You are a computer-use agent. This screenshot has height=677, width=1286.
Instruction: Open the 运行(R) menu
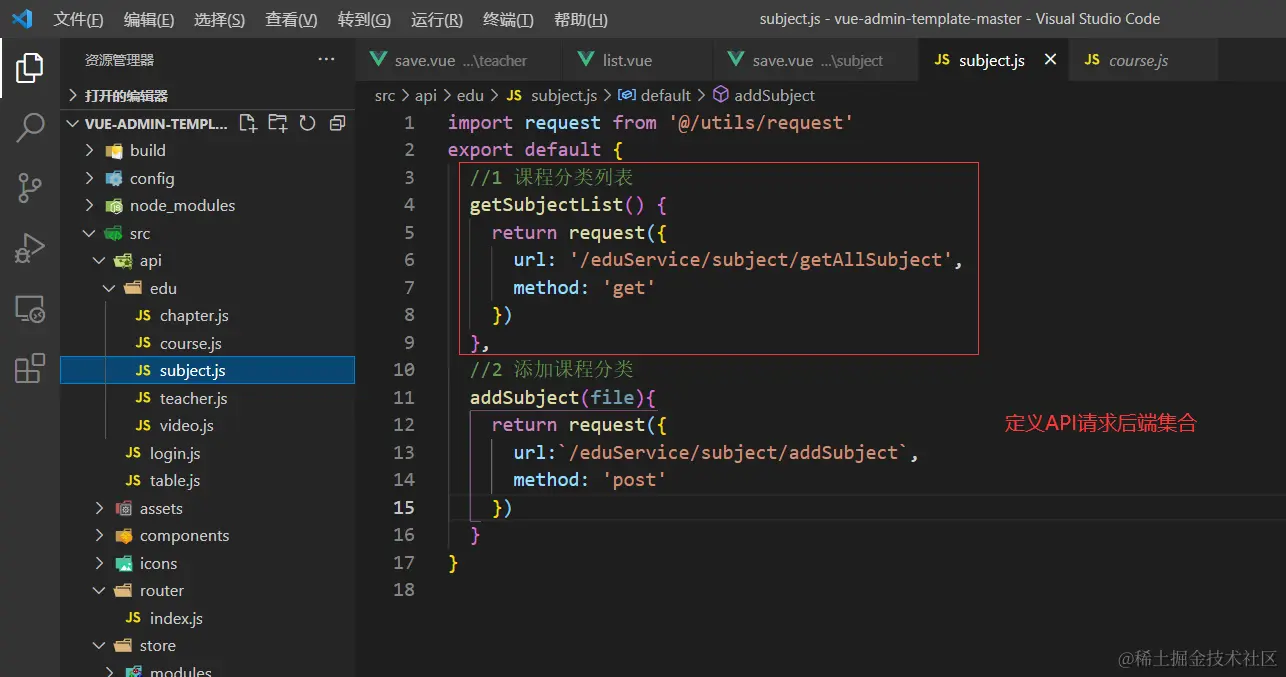pyautogui.click(x=437, y=20)
